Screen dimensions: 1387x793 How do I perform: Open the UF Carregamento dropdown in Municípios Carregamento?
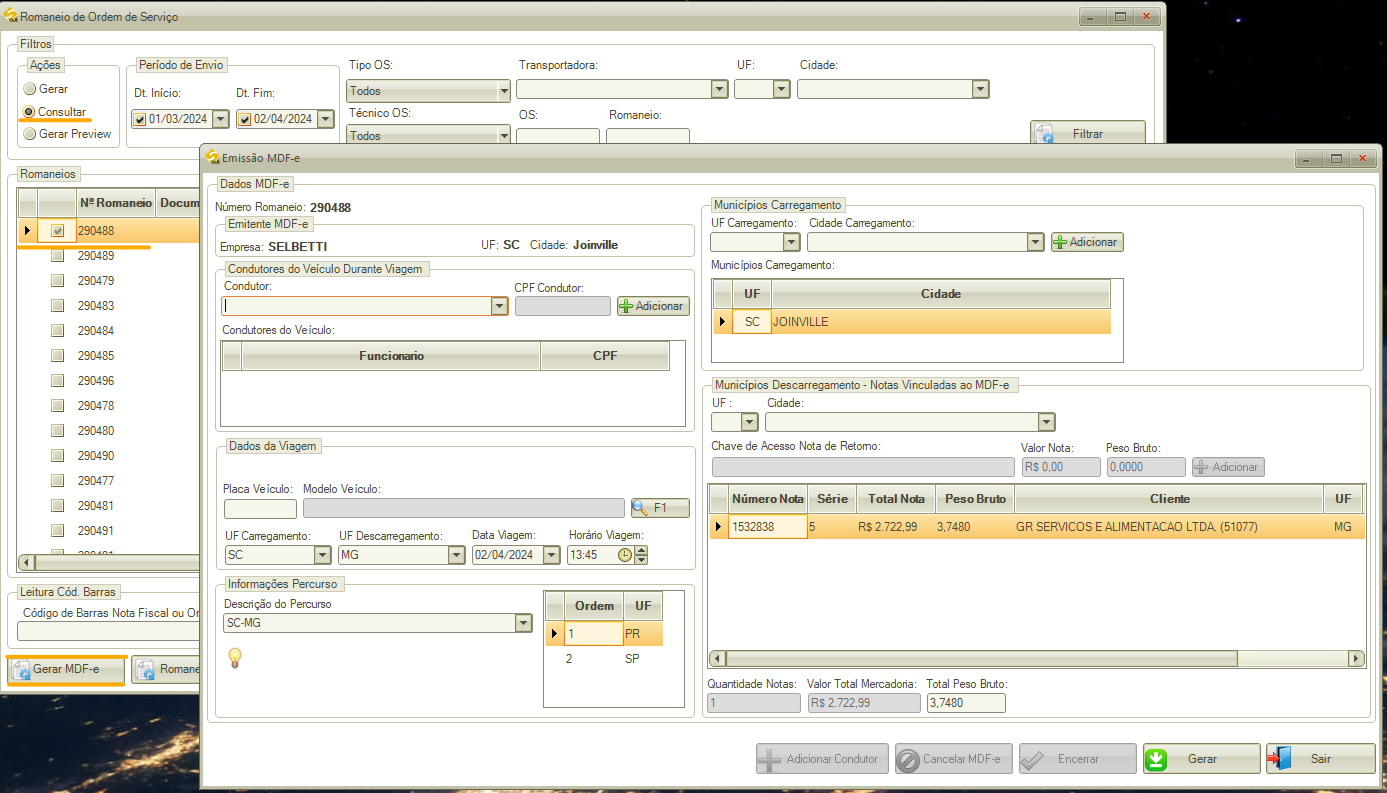point(791,242)
